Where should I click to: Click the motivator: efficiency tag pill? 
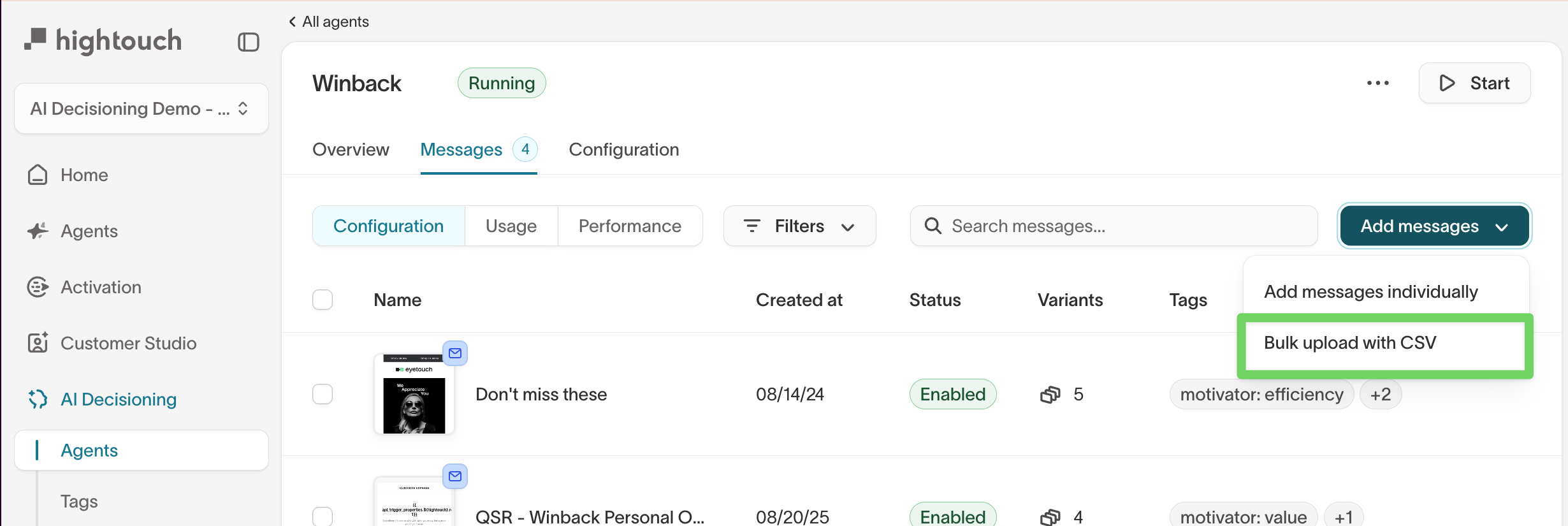(x=1261, y=394)
